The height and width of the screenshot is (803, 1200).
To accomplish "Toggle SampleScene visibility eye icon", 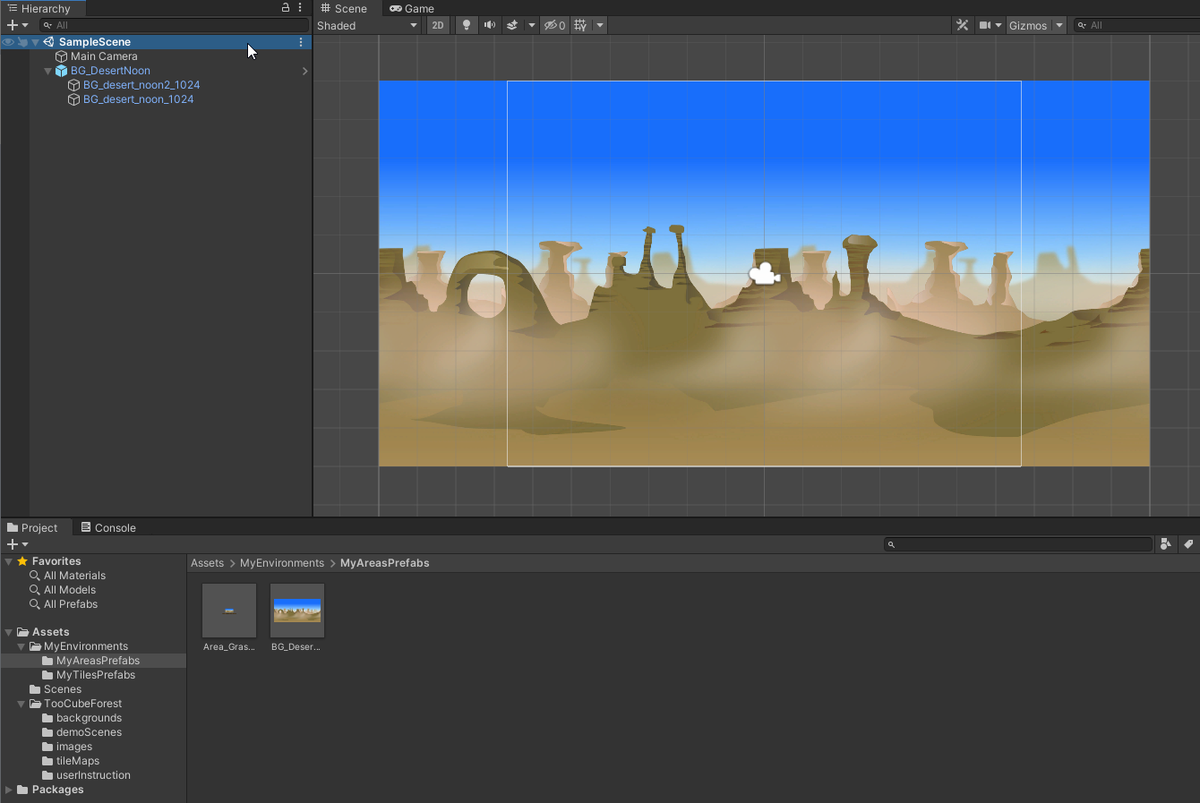I will (8, 42).
